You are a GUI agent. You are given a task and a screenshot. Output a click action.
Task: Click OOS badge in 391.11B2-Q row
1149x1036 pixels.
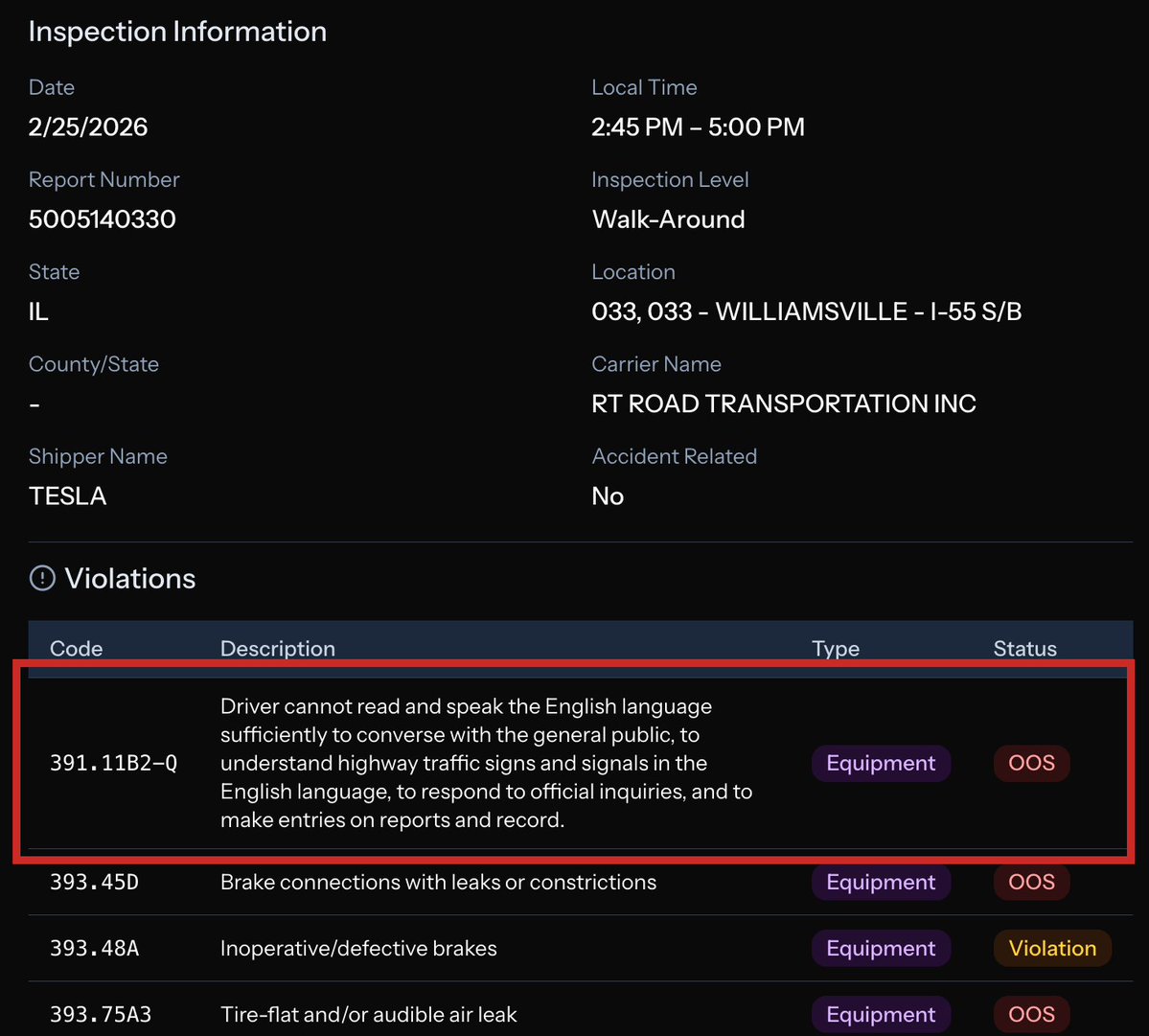(1031, 764)
